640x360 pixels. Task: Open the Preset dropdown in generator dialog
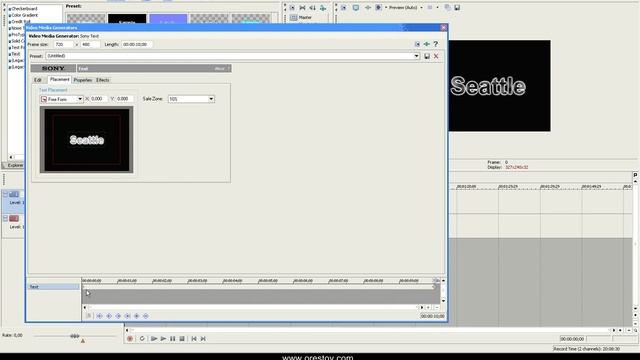(x=416, y=56)
